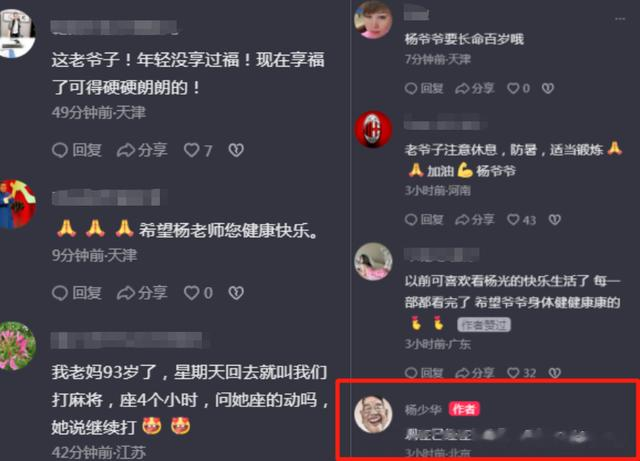The height and width of the screenshot is (461, 640).
Task: Open the AC Milan logo avatar profile
Action: [373, 129]
